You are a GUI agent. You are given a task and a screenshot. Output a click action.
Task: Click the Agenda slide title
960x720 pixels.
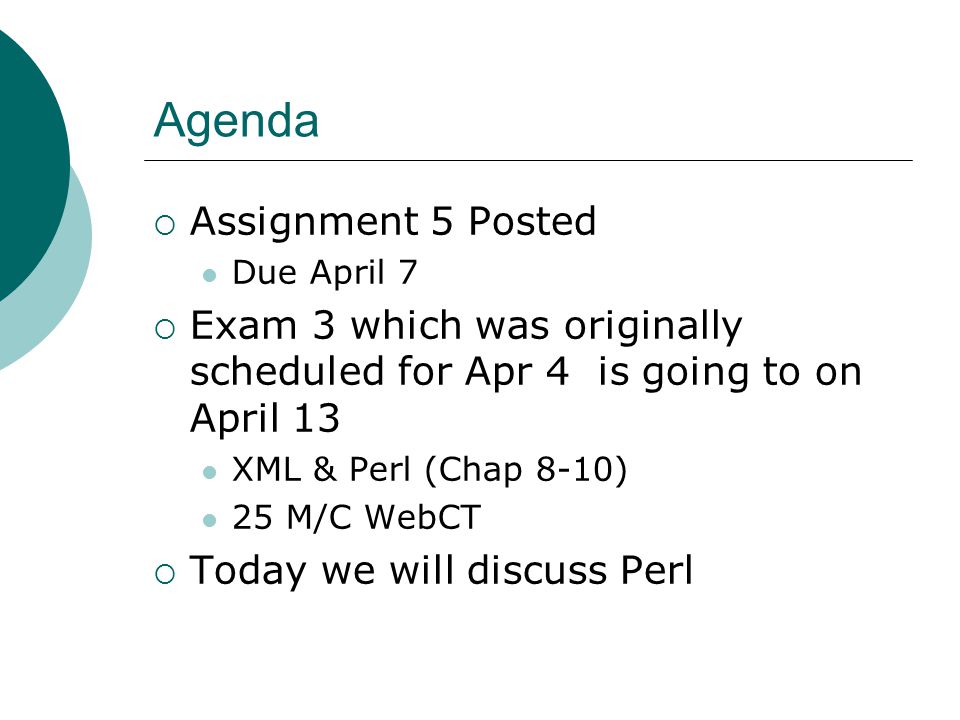click(x=236, y=123)
